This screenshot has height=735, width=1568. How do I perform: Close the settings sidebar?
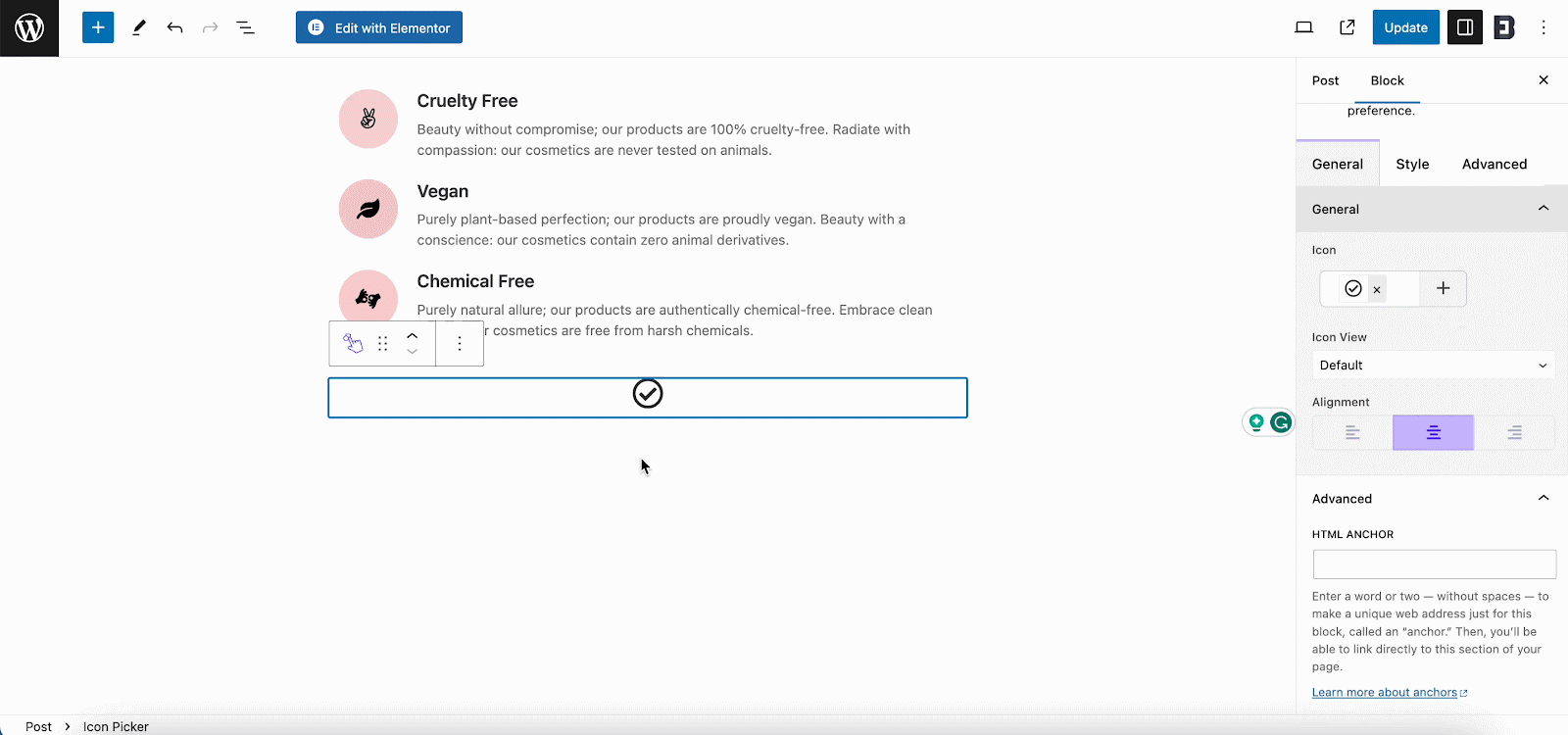click(x=1543, y=80)
